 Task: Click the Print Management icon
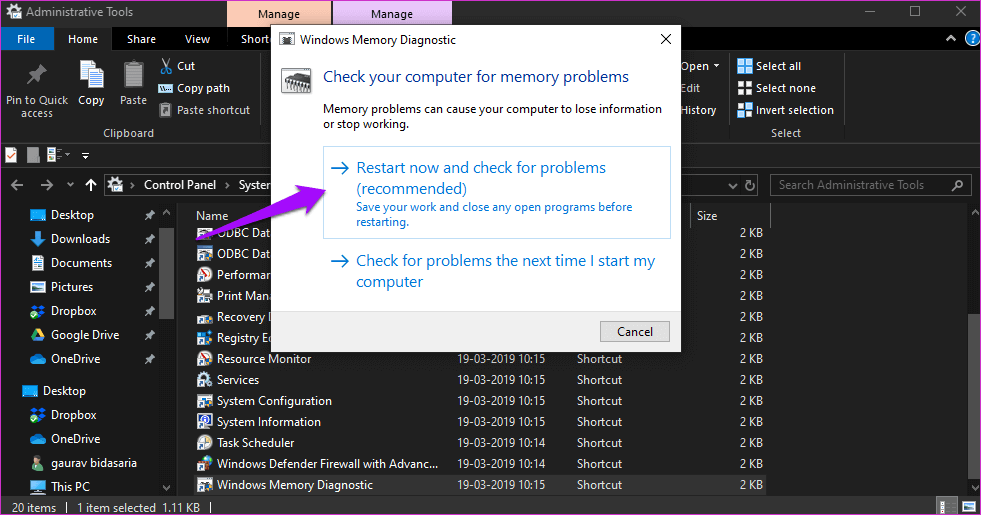point(205,295)
